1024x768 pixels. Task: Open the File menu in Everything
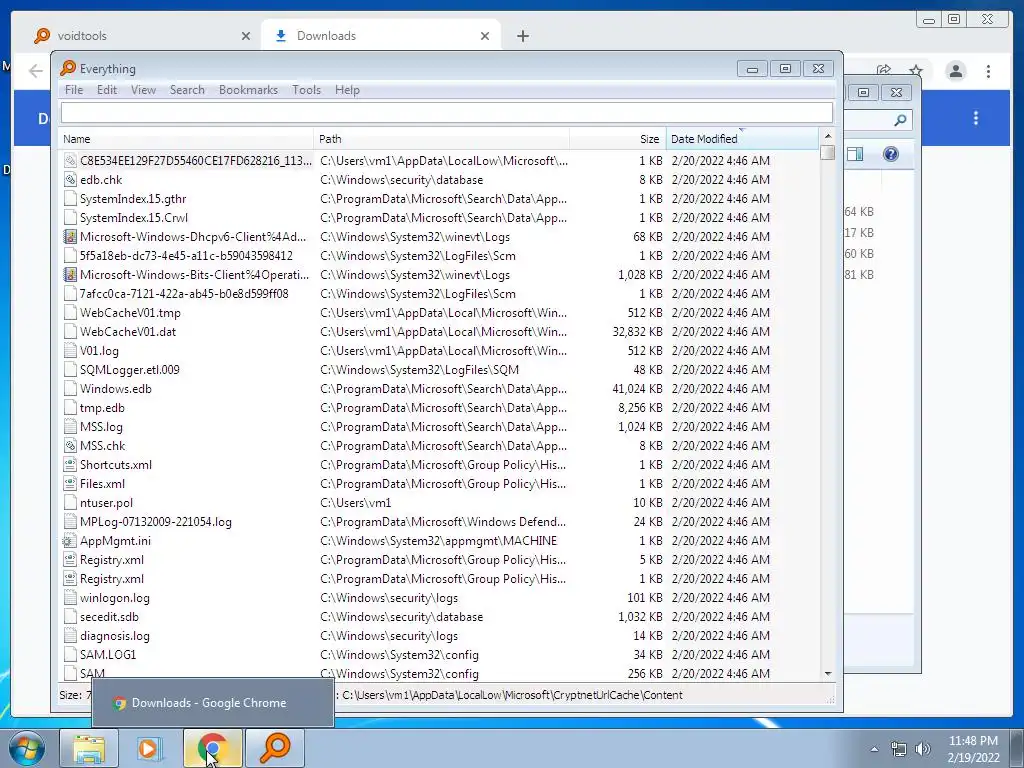click(74, 89)
